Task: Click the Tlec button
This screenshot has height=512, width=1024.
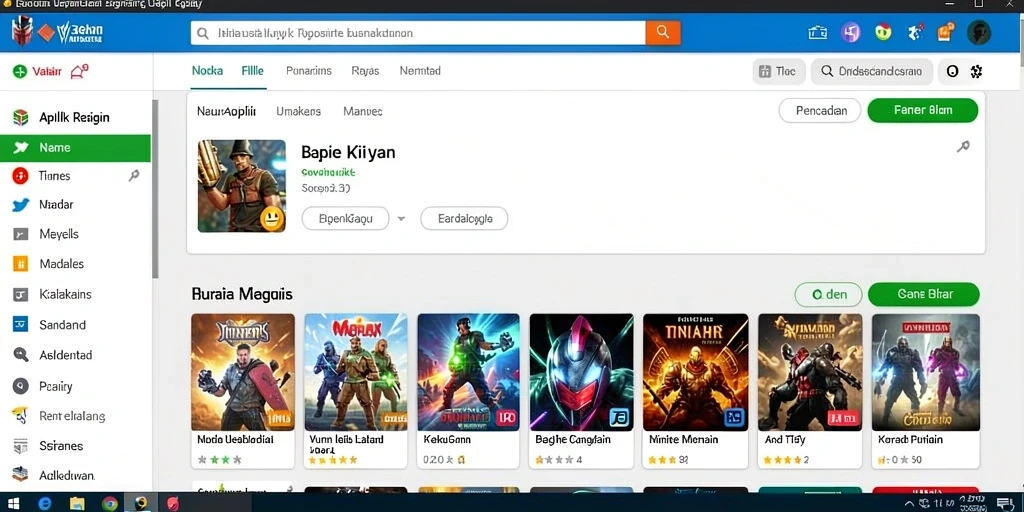Action: (778, 72)
